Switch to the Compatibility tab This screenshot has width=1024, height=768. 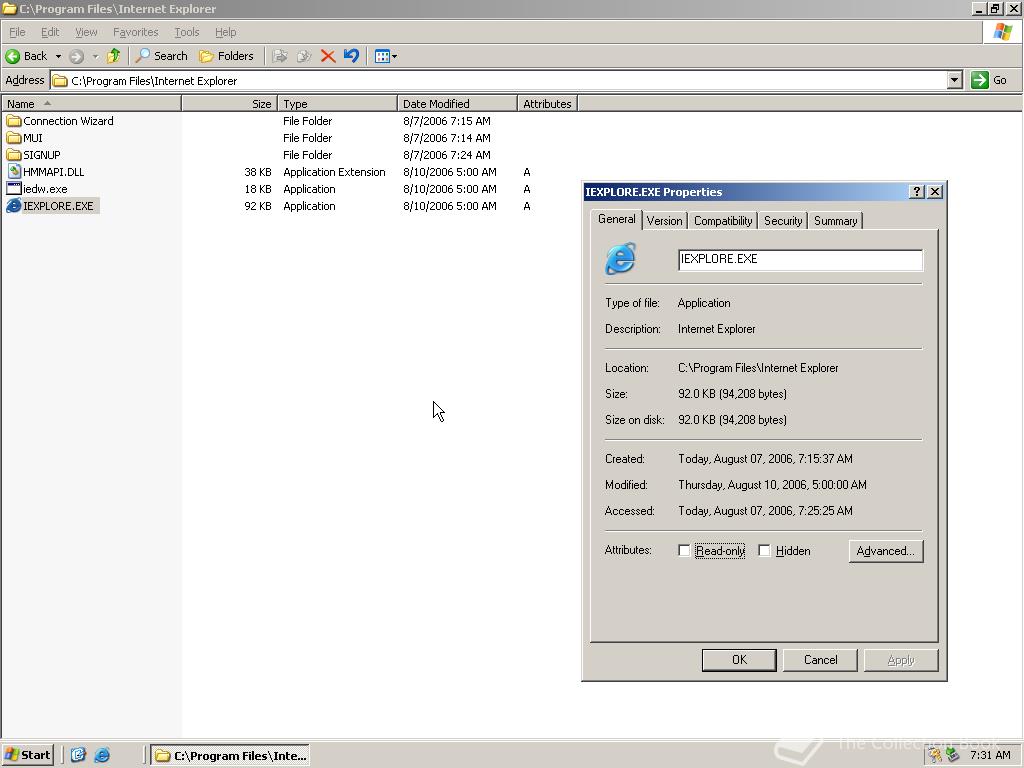722,221
